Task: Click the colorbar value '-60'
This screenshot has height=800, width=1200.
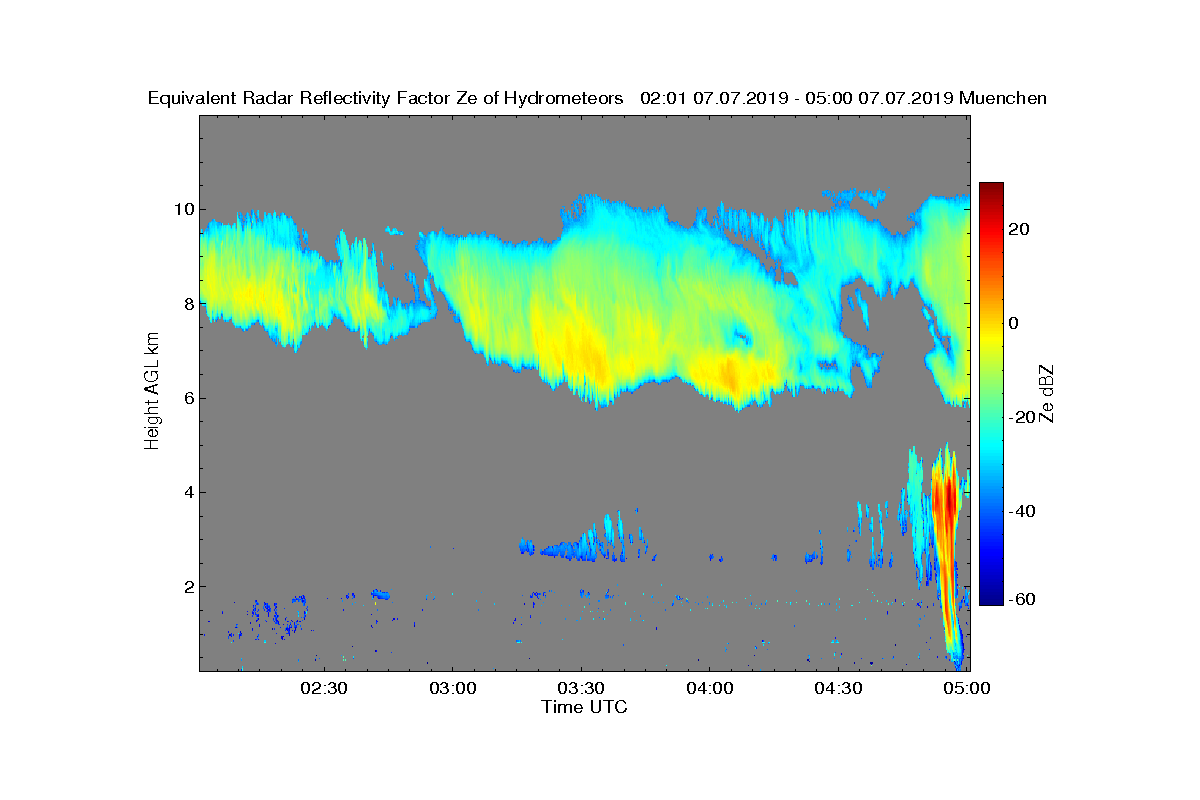Action: click(x=1023, y=599)
